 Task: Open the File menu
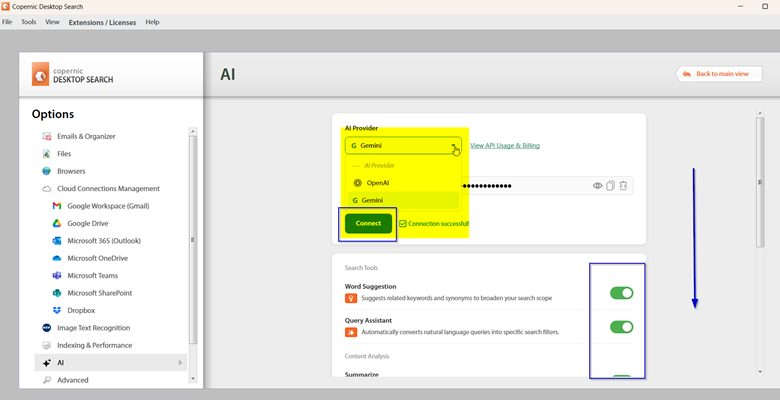pos(7,22)
